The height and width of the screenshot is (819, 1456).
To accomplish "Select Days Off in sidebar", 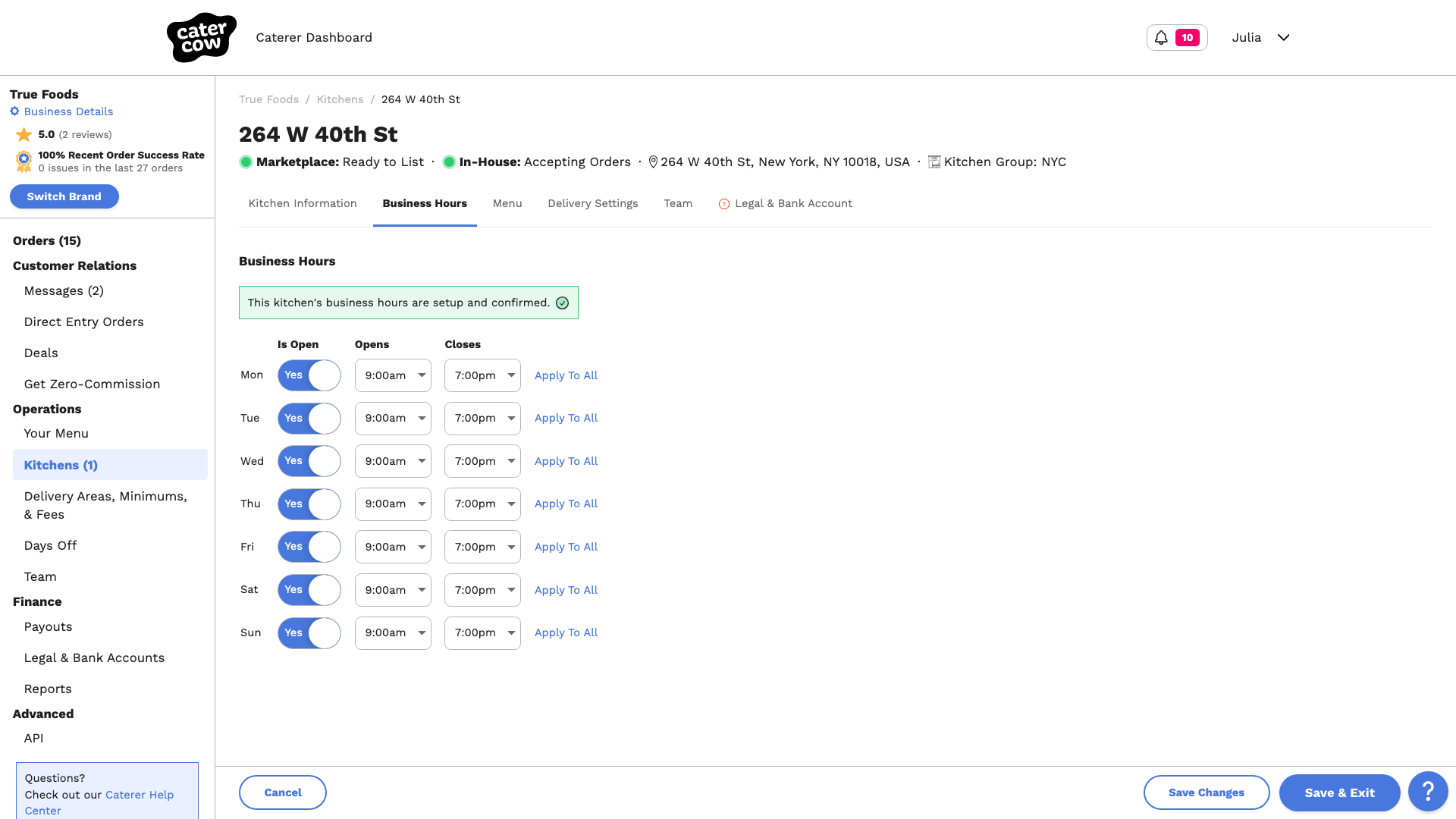I will tap(50, 545).
